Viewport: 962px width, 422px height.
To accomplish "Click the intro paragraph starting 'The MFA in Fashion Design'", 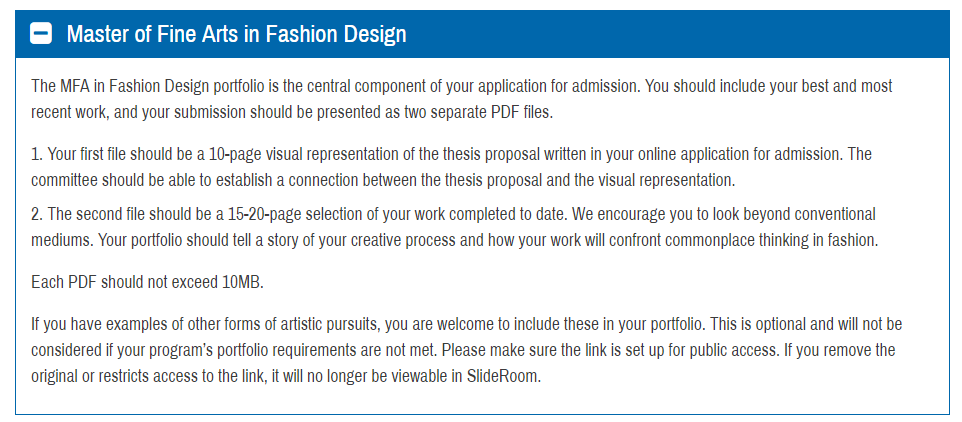I will (462, 99).
